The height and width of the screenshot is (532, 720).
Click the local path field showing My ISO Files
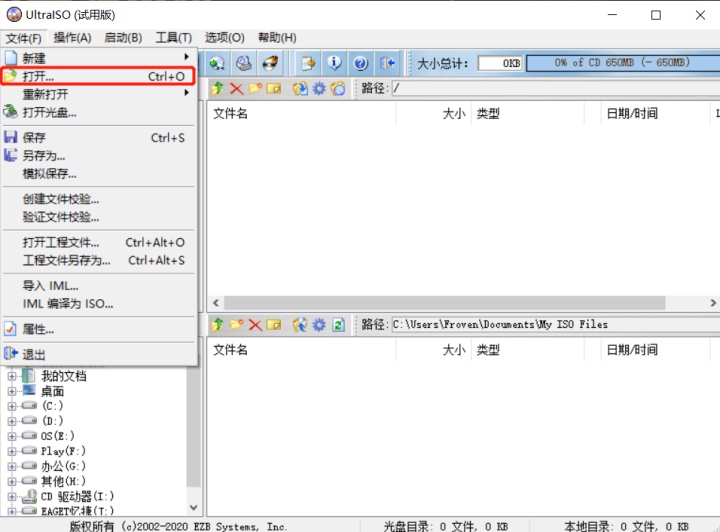click(x=556, y=325)
